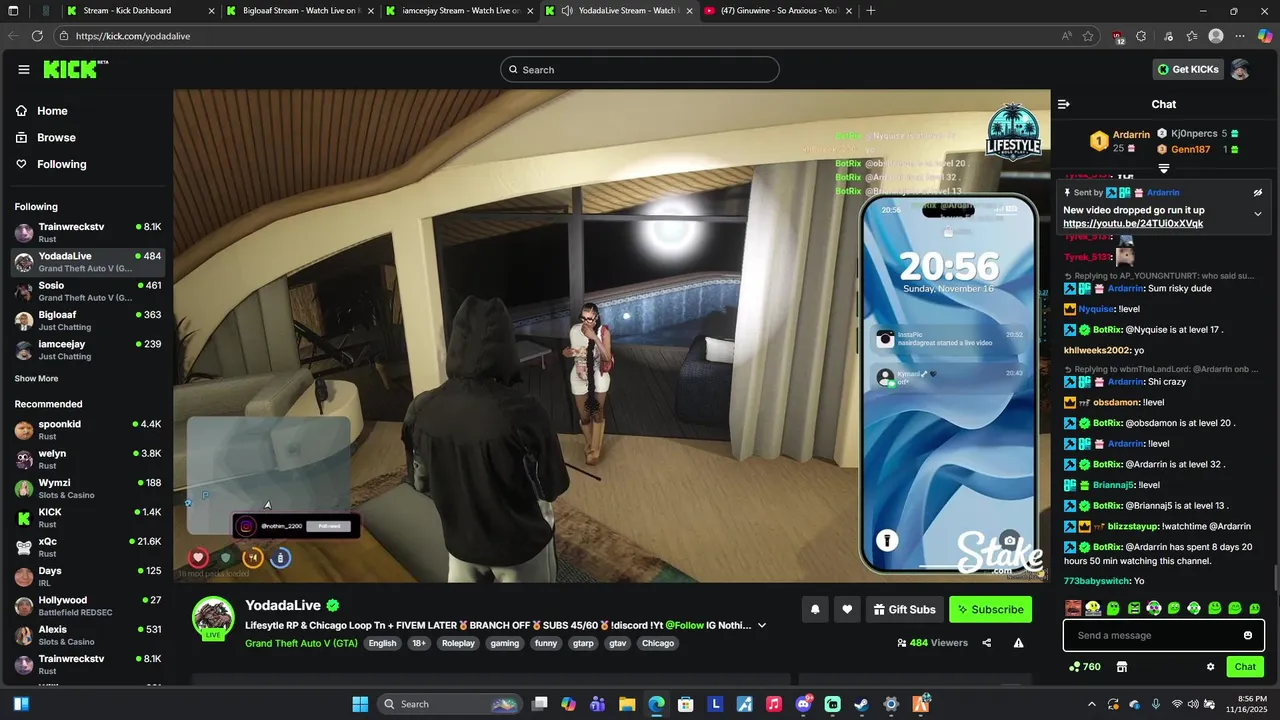Click the 484 Viewers count
The height and width of the screenshot is (720, 1280).
(932, 643)
